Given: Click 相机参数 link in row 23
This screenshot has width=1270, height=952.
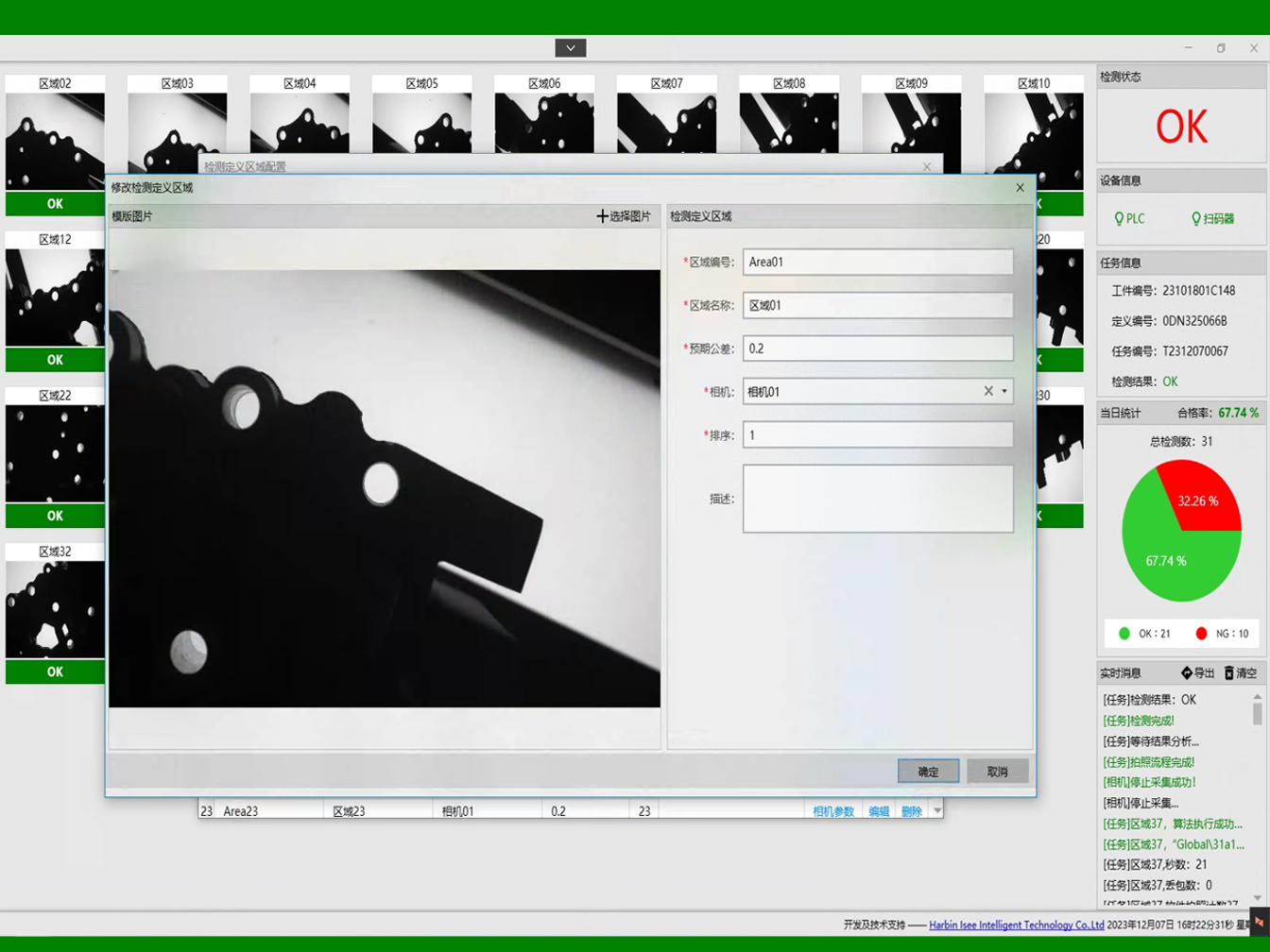Looking at the screenshot, I should pos(832,811).
